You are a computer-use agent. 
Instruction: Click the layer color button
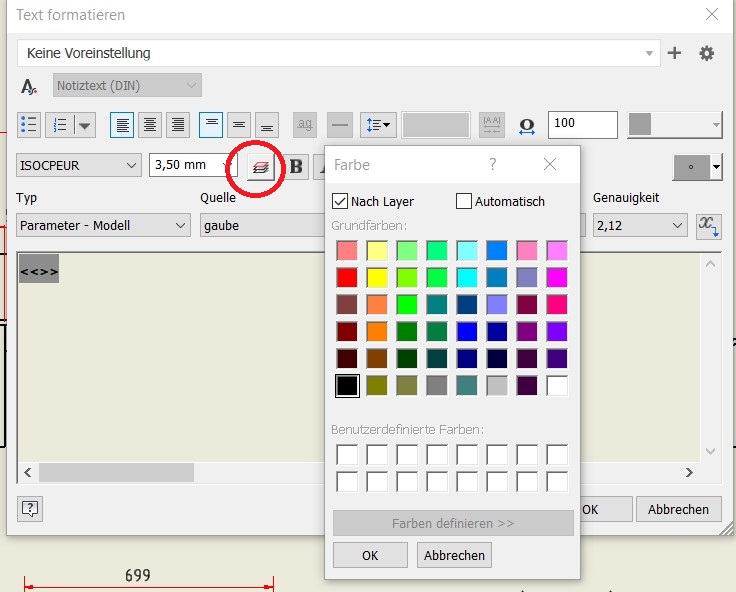[261, 167]
